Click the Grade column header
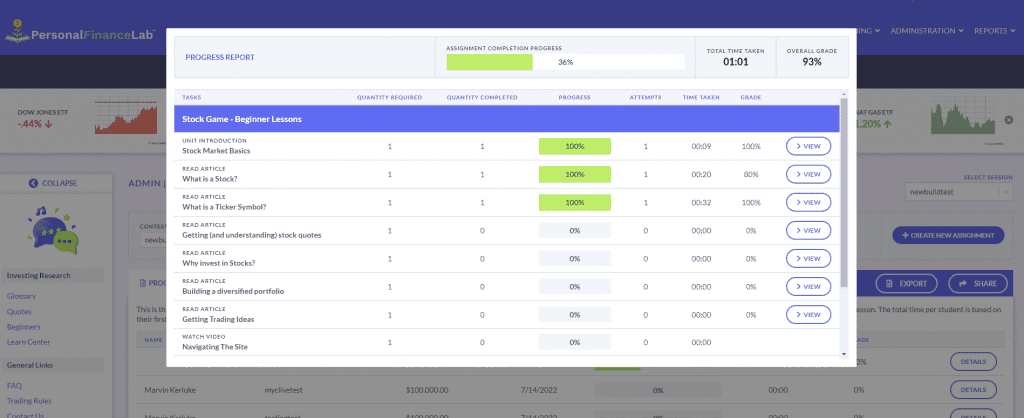Viewport: 1024px width, 418px height. pos(750,97)
